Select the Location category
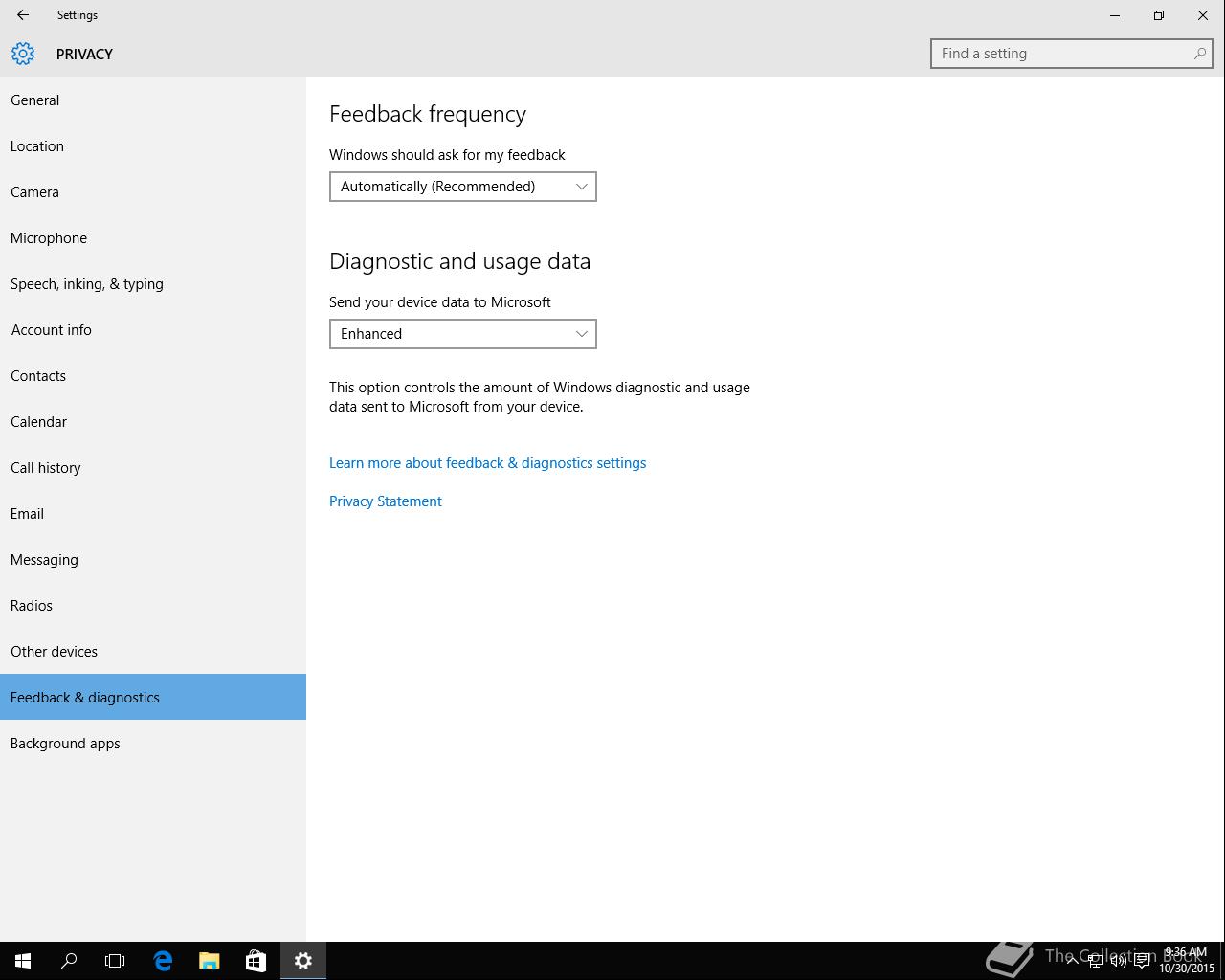1225x980 pixels. (x=153, y=146)
